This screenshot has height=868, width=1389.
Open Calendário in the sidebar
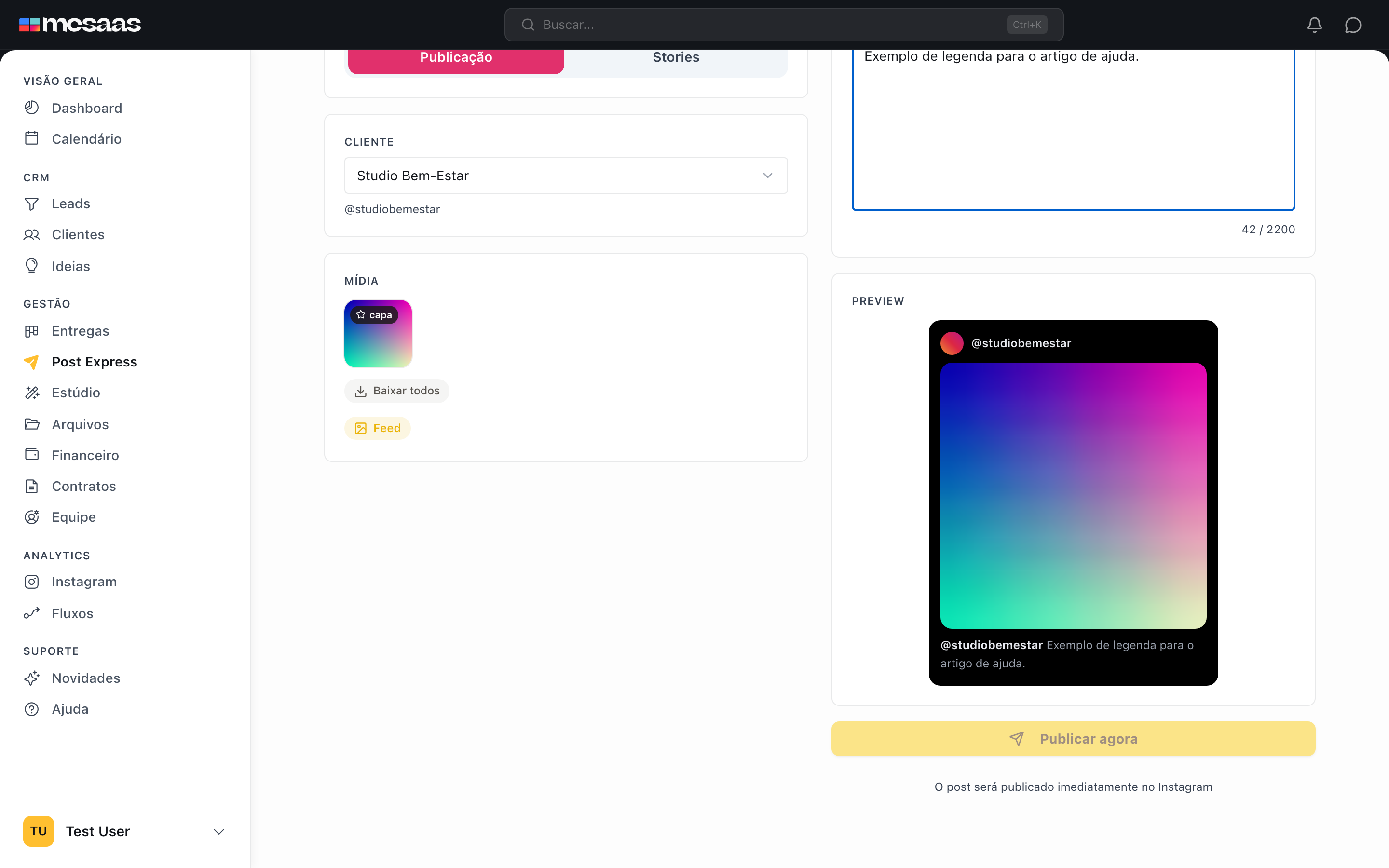click(86, 139)
